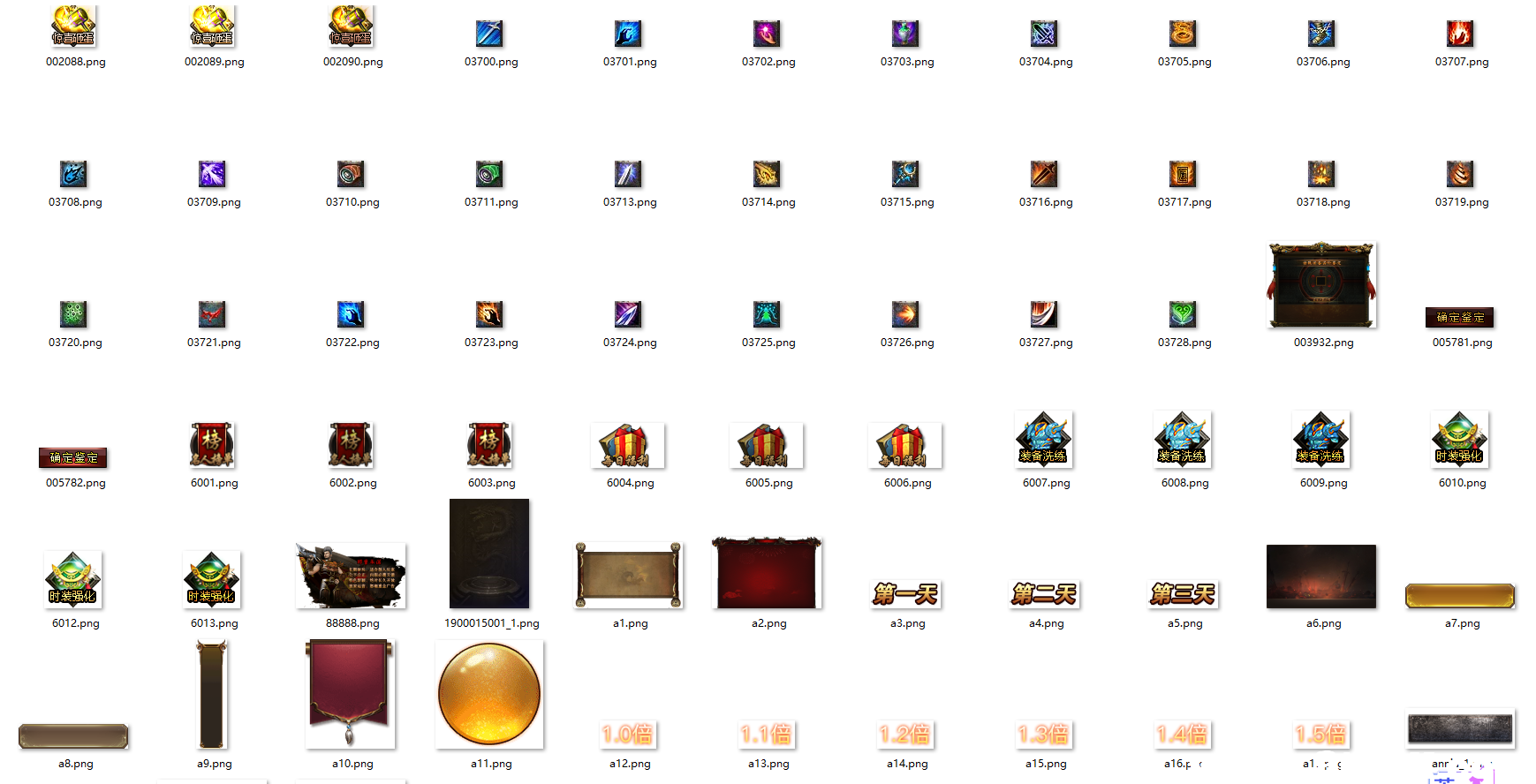Select the a6.png dark red background thumbnail
Viewport: 1536px width, 784px height.
[x=1321, y=577]
